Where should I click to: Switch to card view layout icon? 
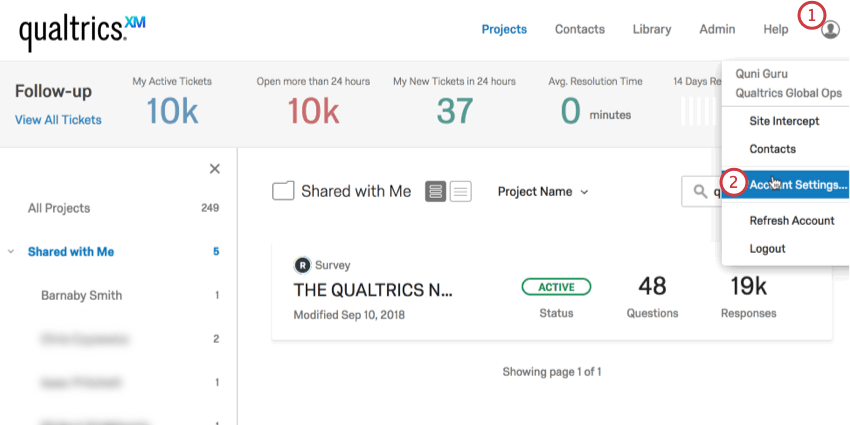point(435,191)
